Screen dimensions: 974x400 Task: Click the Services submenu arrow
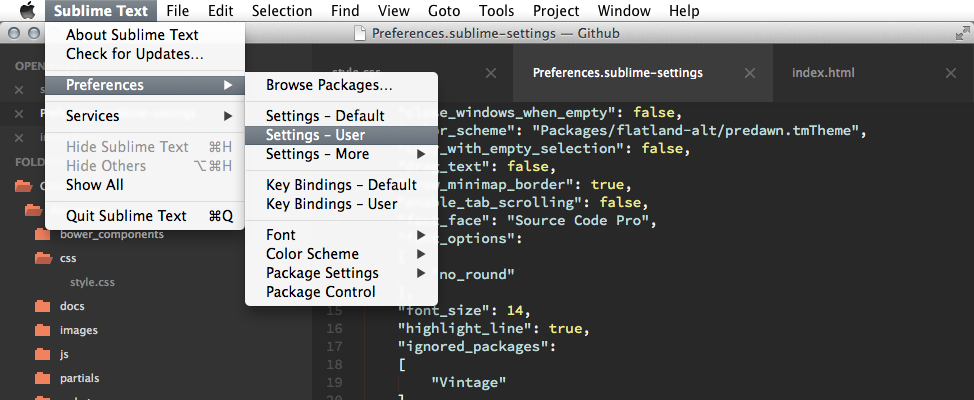click(x=228, y=116)
